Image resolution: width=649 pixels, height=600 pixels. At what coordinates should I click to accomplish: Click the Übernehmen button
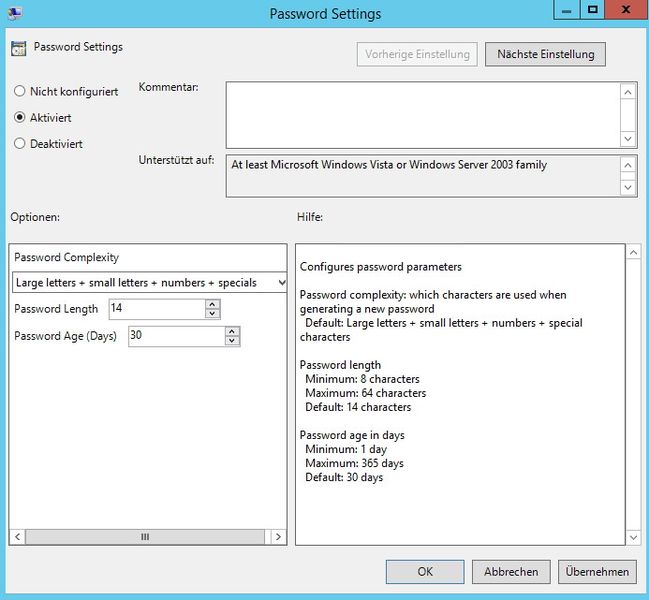click(597, 572)
